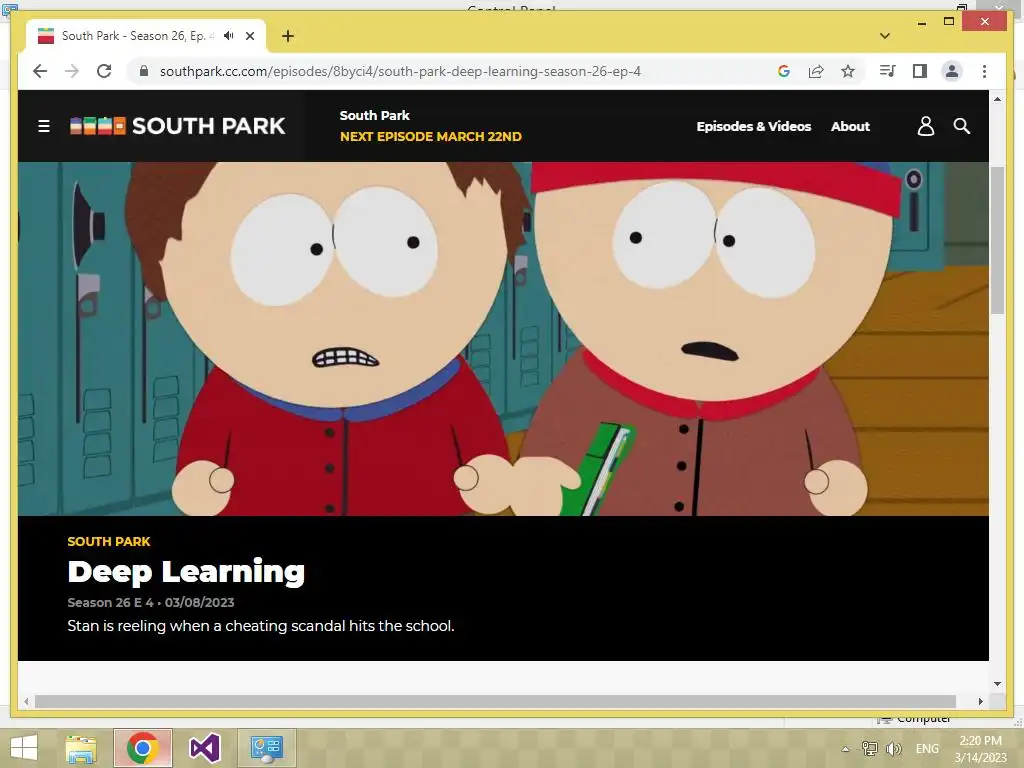Bookmark this page with the star icon
This screenshot has height=768, width=1024.
coord(848,71)
